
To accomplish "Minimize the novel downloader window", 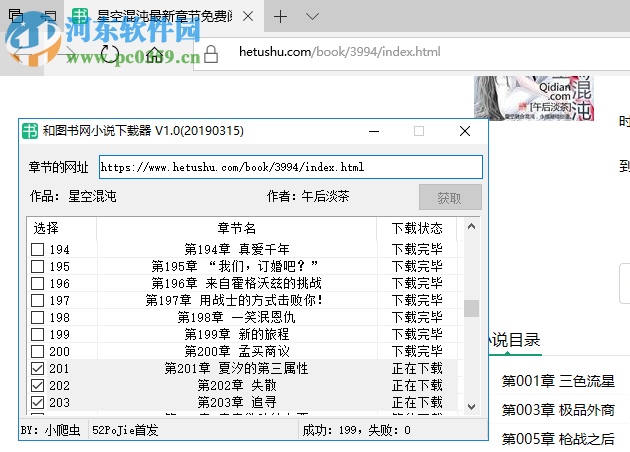I will (374, 131).
